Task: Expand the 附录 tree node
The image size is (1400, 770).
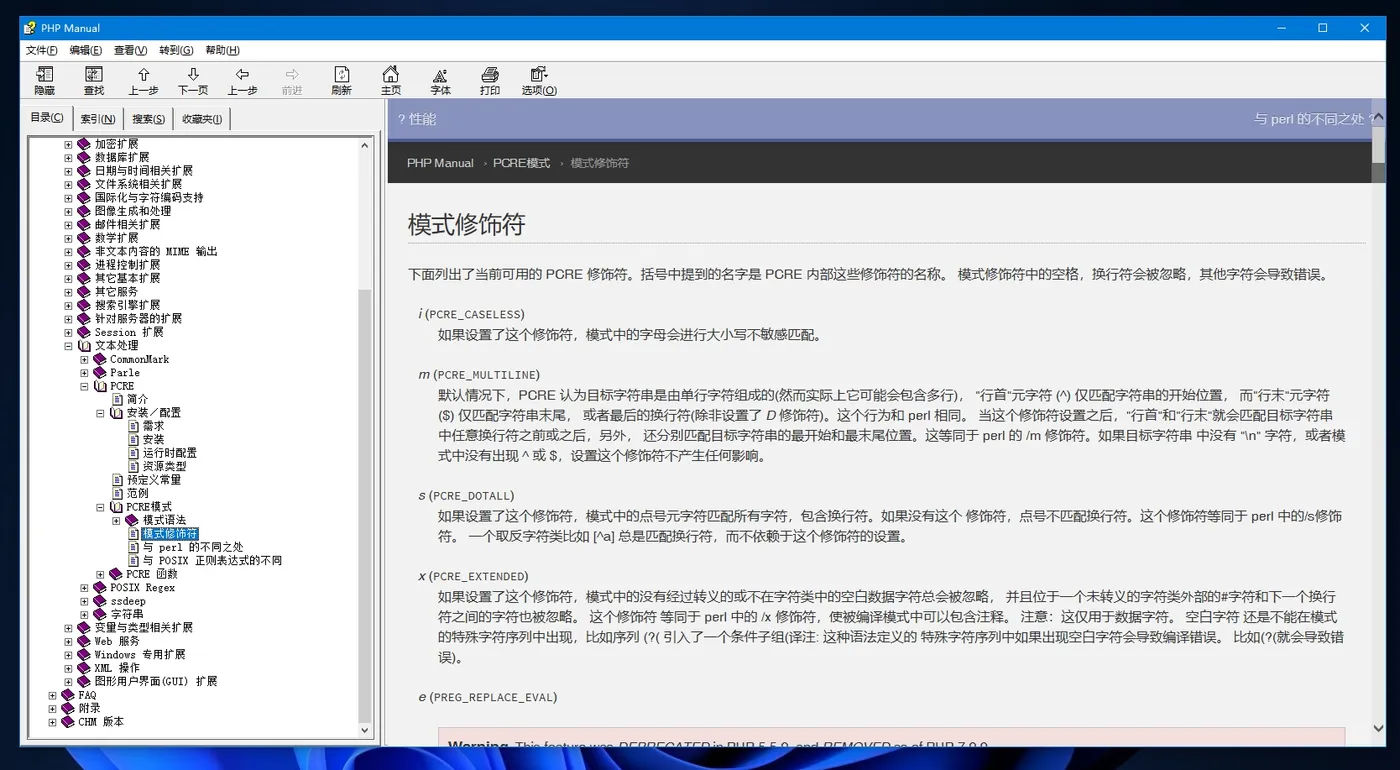Action: coord(52,708)
